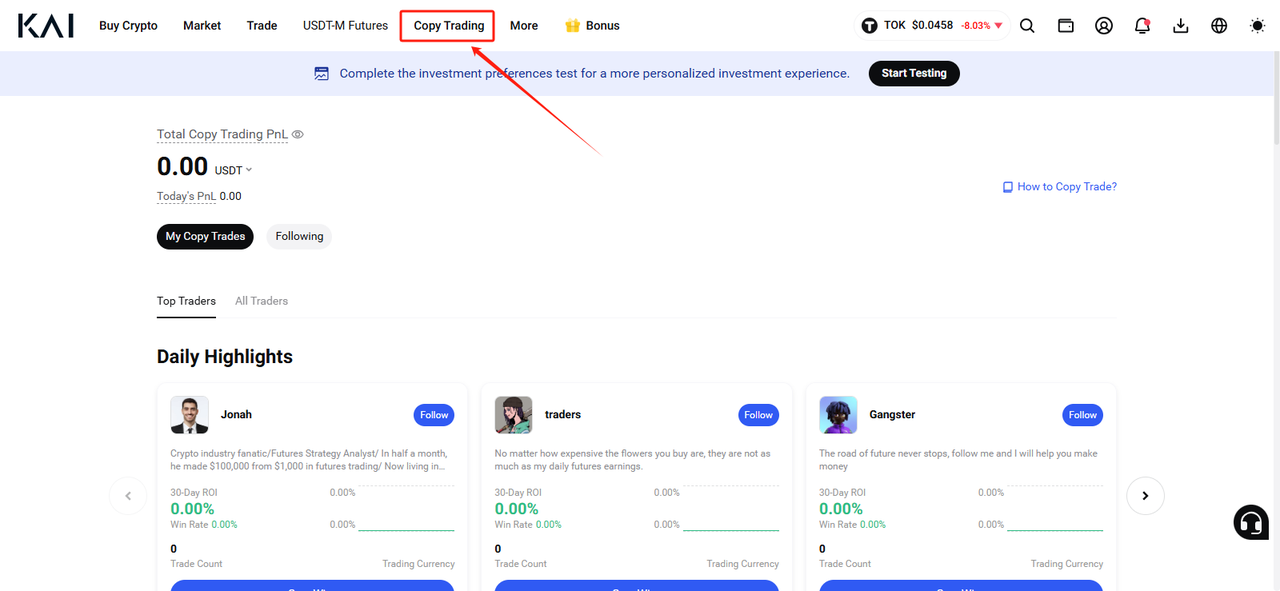Open How to Copy Trade link
The height and width of the screenshot is (591, 1280).
pyautogui.click(x=1067, y=187)
